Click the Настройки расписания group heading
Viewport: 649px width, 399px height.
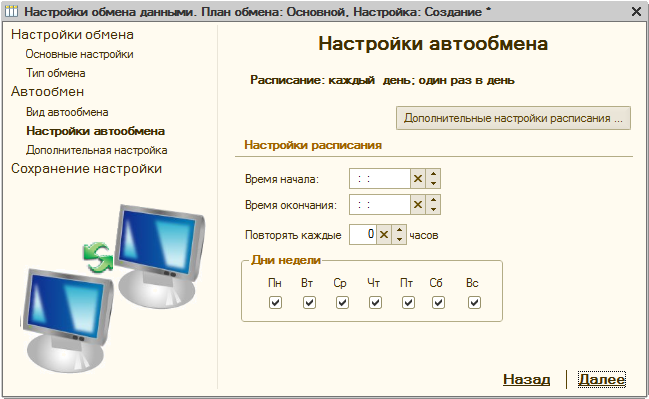pos(313,145)
